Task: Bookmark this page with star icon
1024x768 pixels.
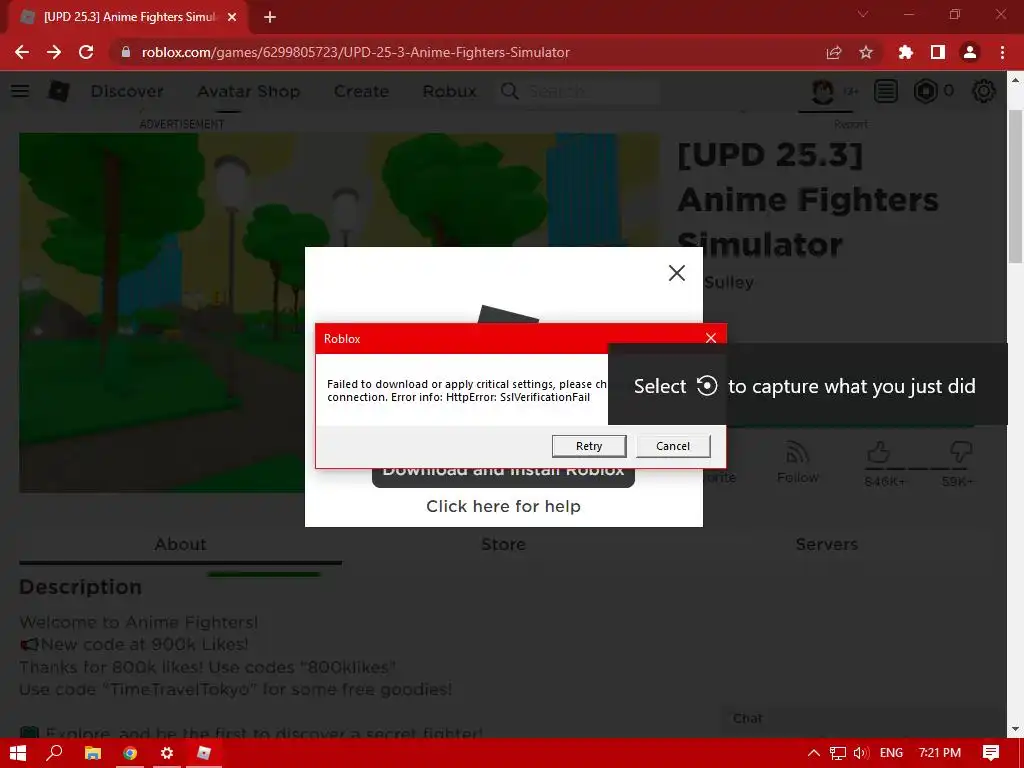Action: tap(866, 52)
